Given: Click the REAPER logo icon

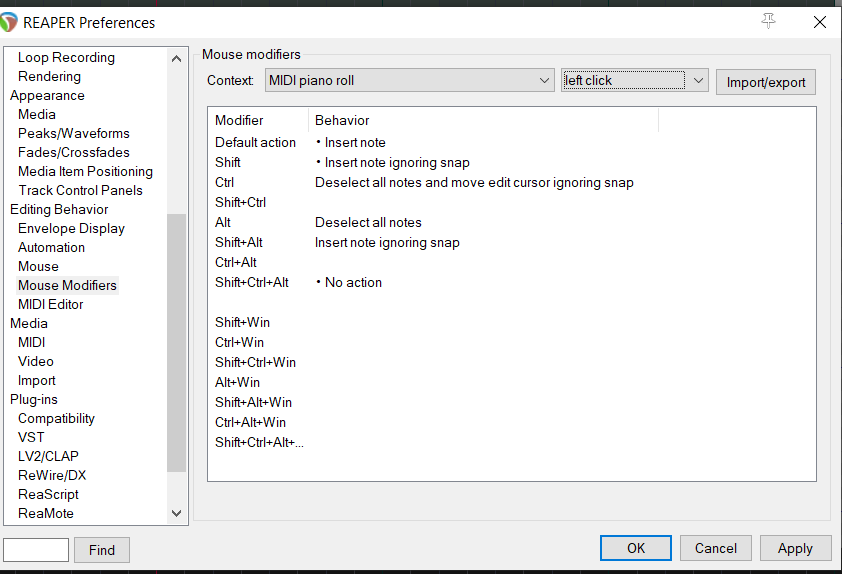Looking at the screenshot, I should click(x=9, y=23).
